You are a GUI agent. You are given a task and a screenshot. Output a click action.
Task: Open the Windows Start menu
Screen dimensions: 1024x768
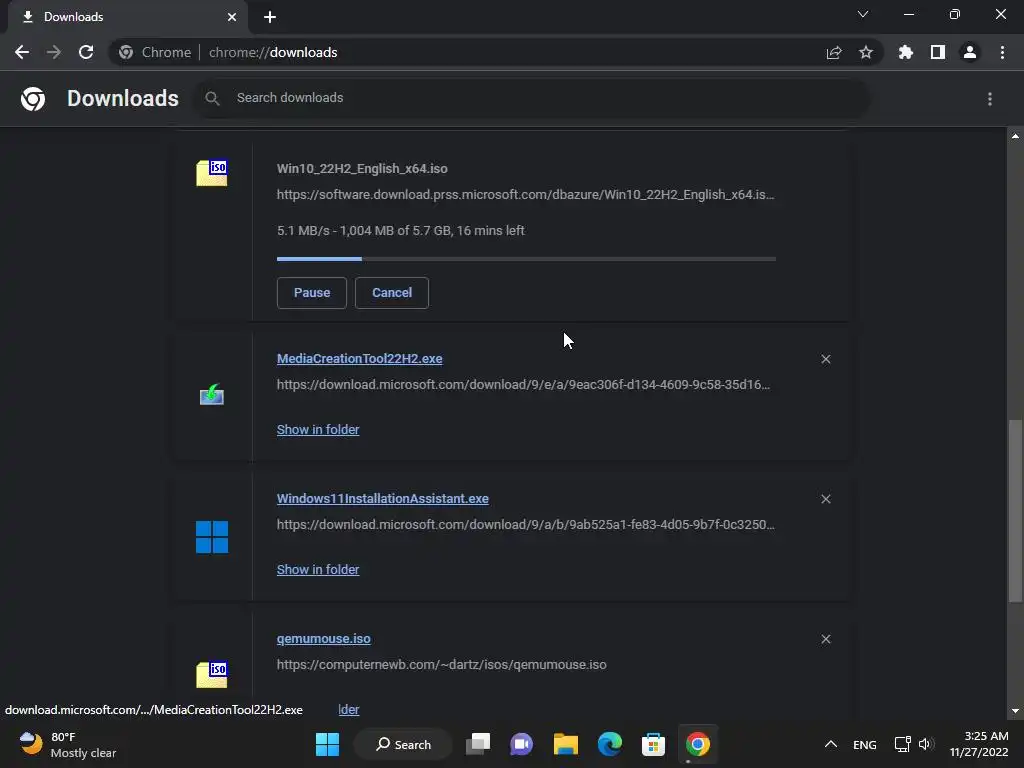(327, 744)
